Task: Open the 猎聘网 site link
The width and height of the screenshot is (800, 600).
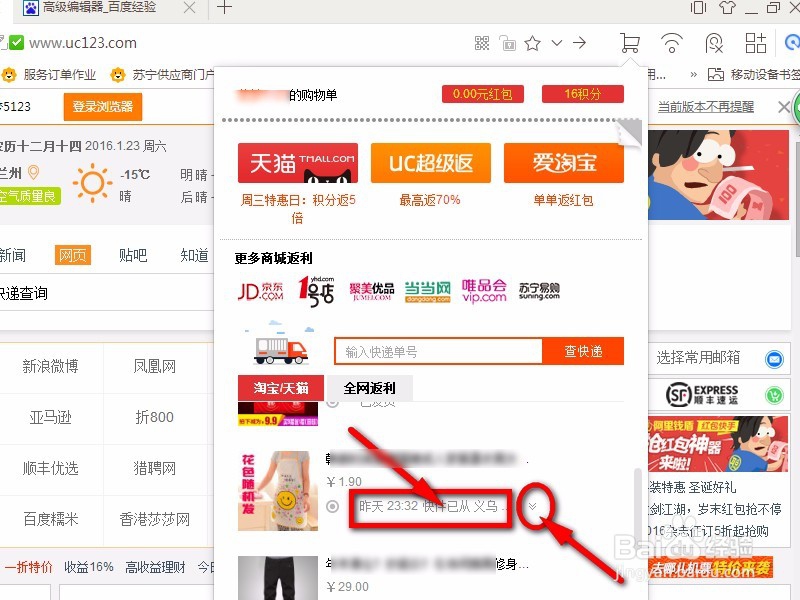Action: (155, 468)
